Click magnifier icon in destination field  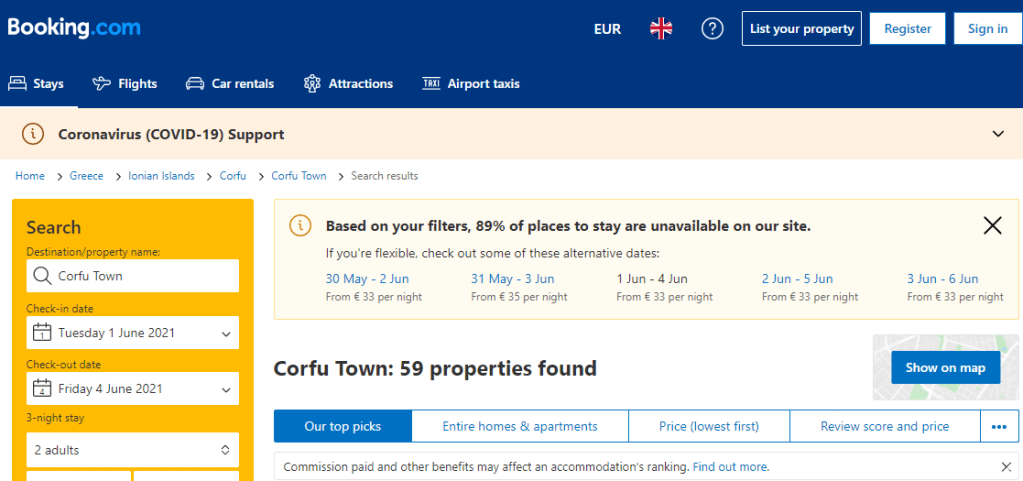click(42, 276)
